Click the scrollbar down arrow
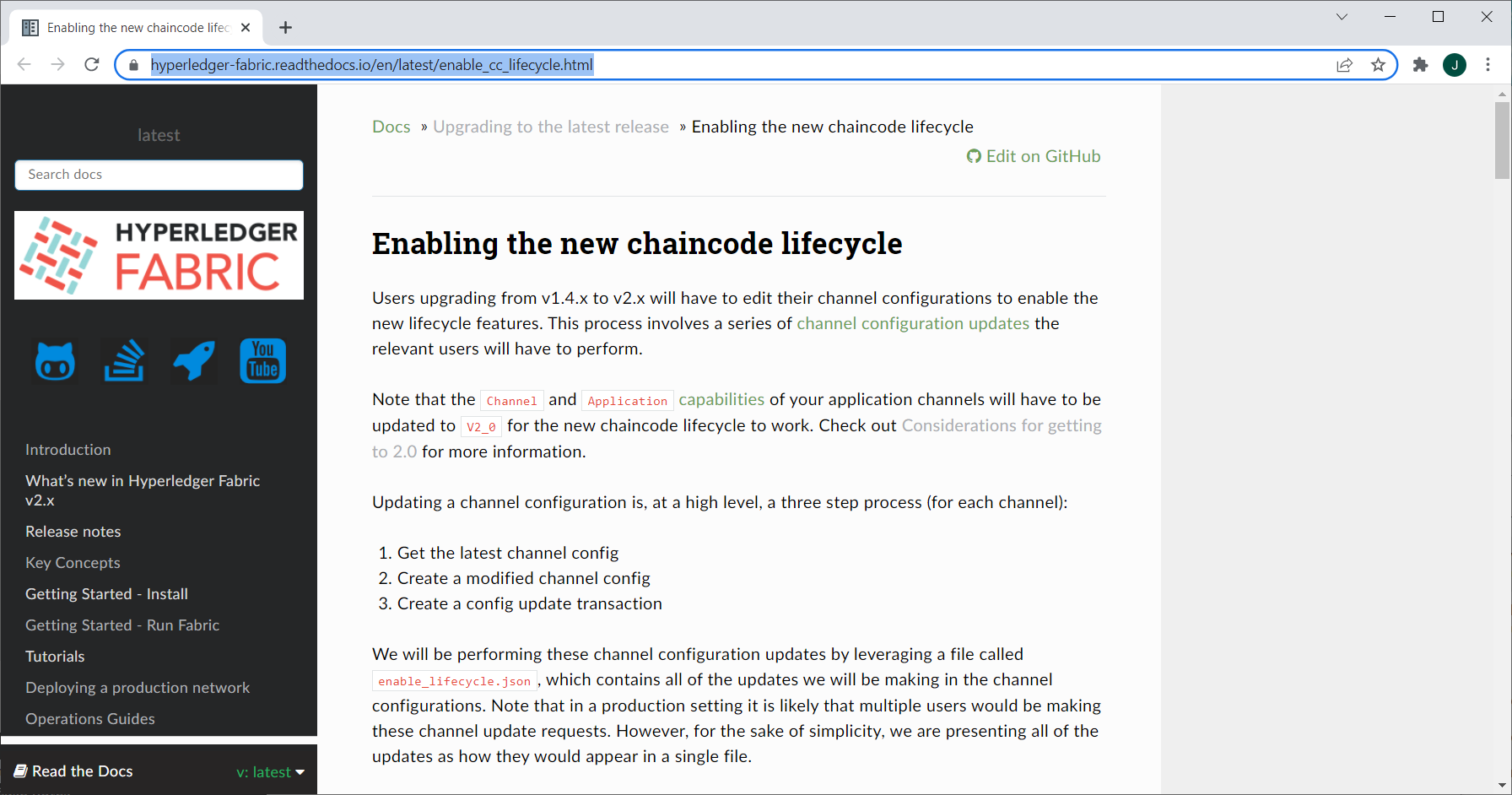The width and height of the screenshot is (1512, 795). (x=1502, y=786)
